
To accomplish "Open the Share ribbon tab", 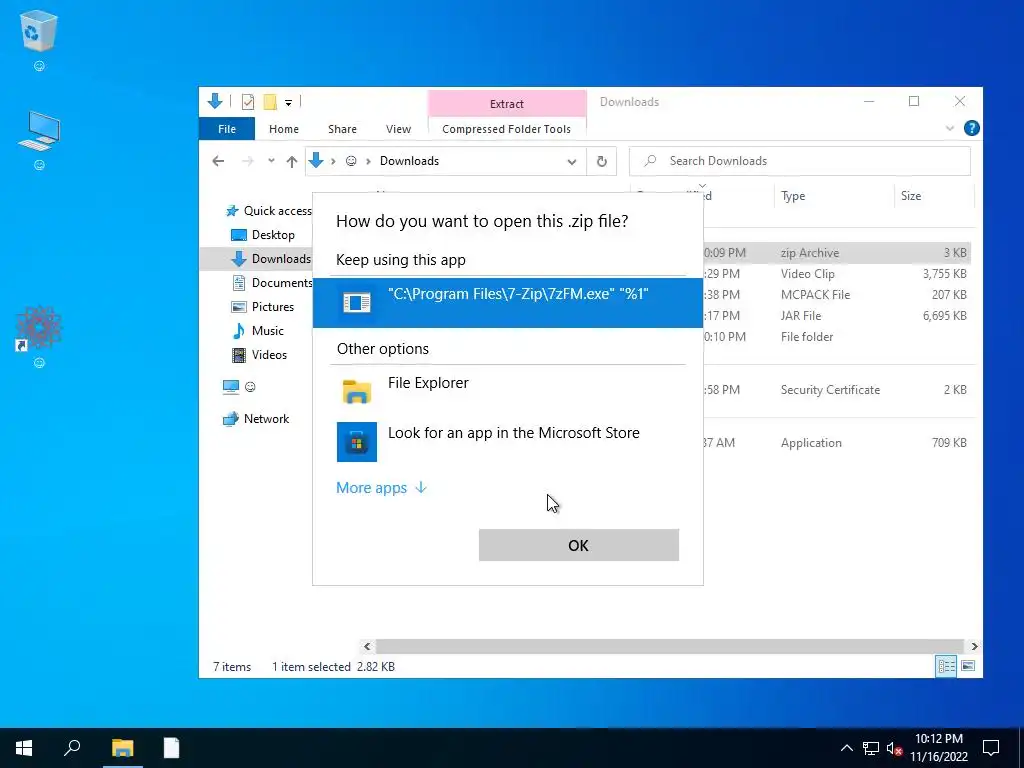I will point(342,129).
